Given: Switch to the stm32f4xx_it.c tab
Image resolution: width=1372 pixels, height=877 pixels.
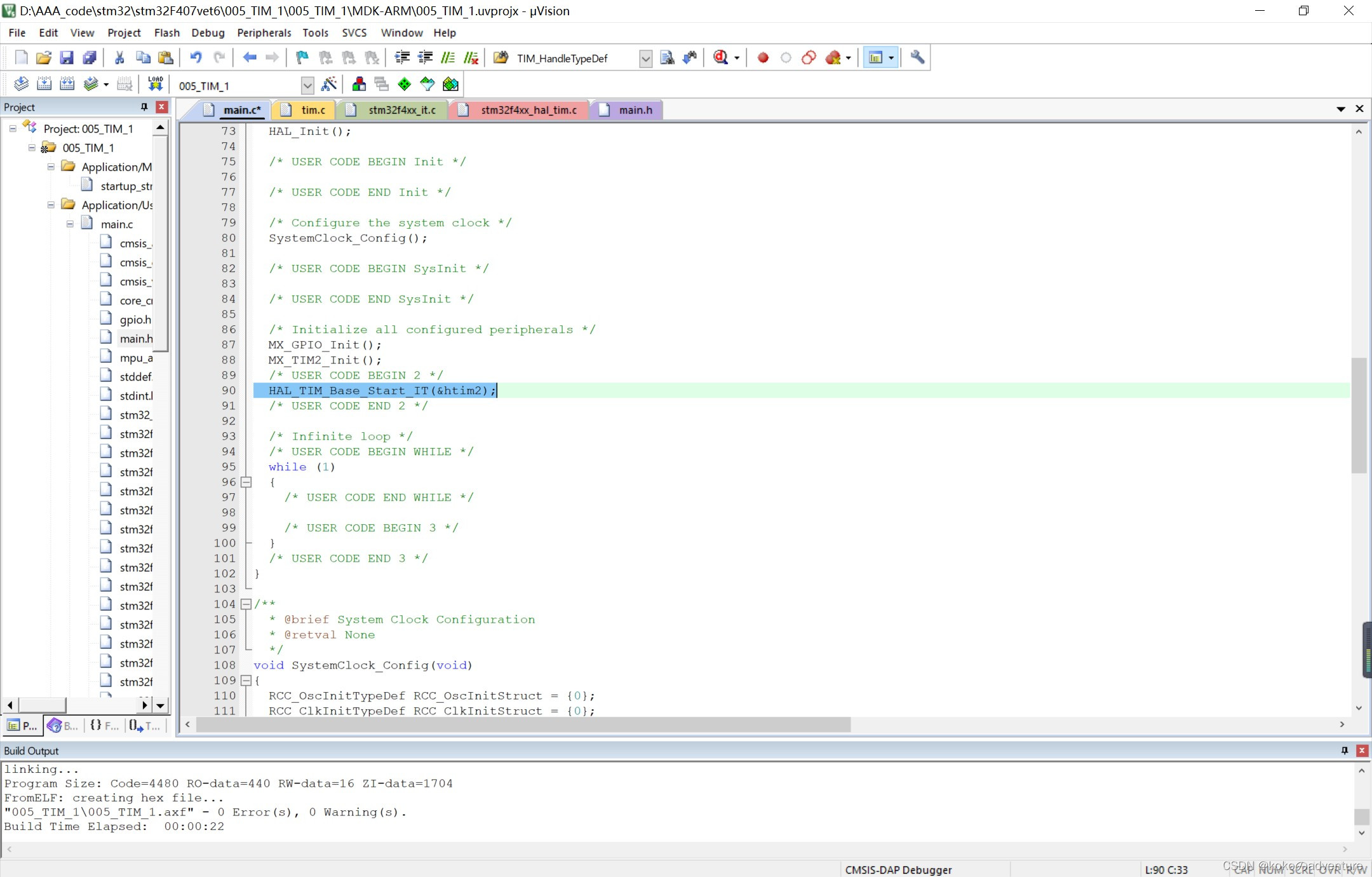Looking at the screenshot, I should pos(401,110).
